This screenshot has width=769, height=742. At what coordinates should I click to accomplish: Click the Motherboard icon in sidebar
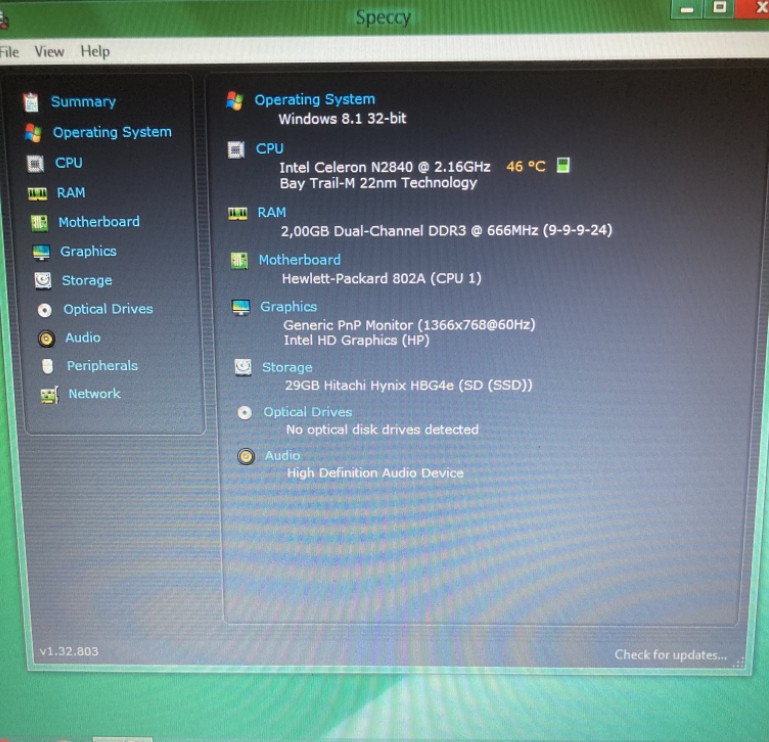[x=39, y=223]
